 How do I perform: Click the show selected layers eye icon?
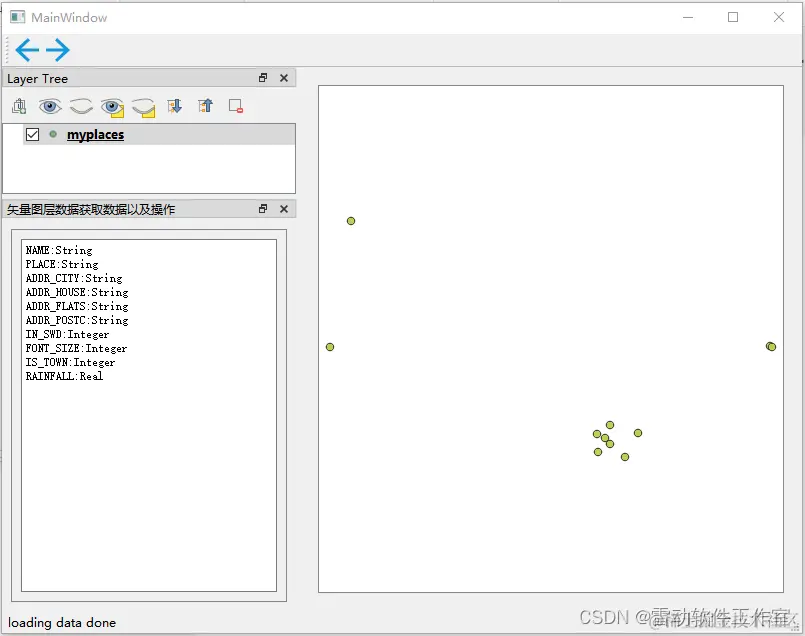point(112,107)
